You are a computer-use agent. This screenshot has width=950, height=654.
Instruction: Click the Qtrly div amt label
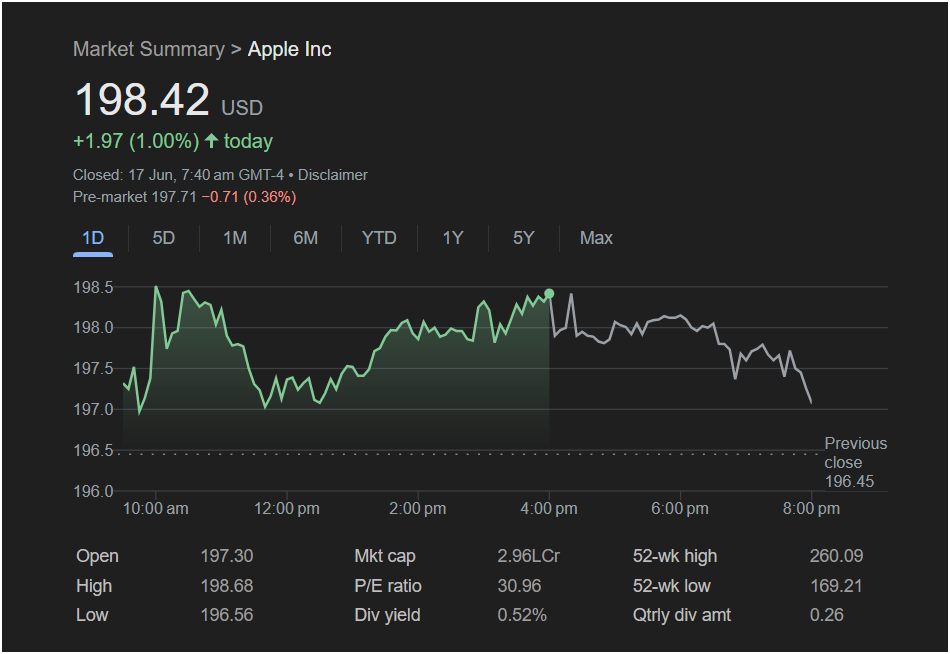point(682,615)
